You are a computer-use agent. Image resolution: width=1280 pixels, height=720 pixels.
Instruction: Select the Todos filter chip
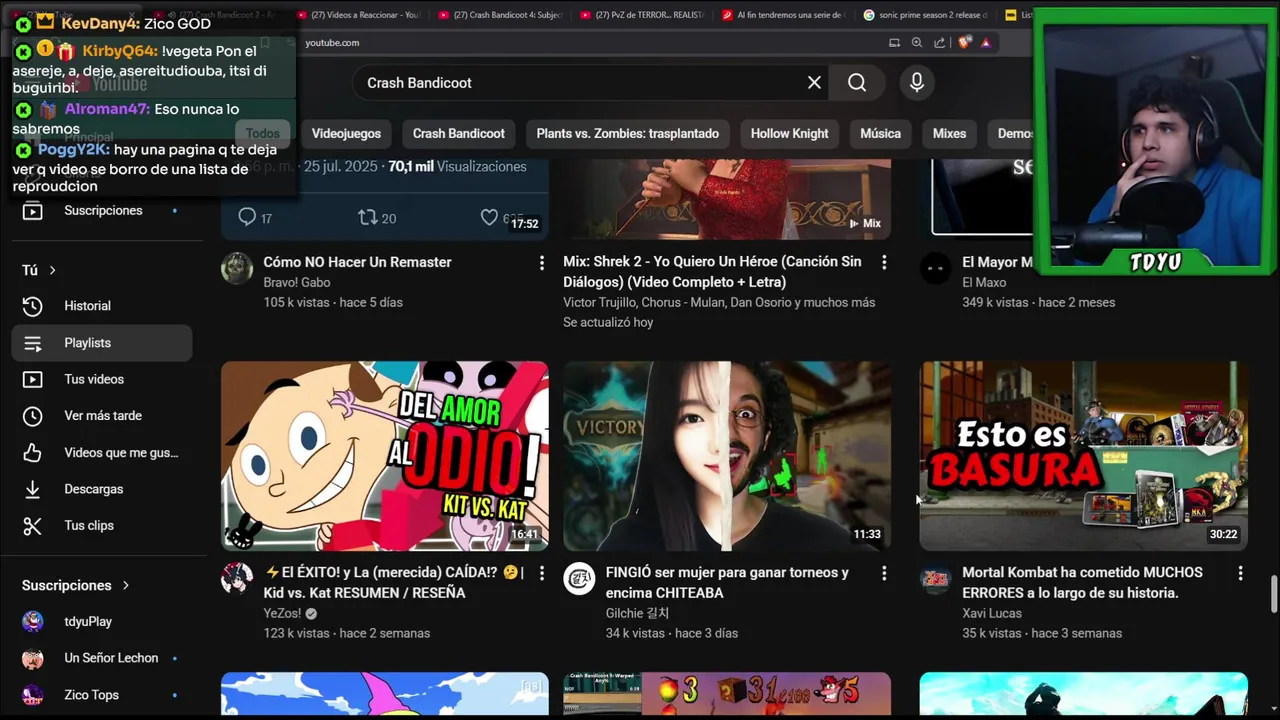pos(263,134)
